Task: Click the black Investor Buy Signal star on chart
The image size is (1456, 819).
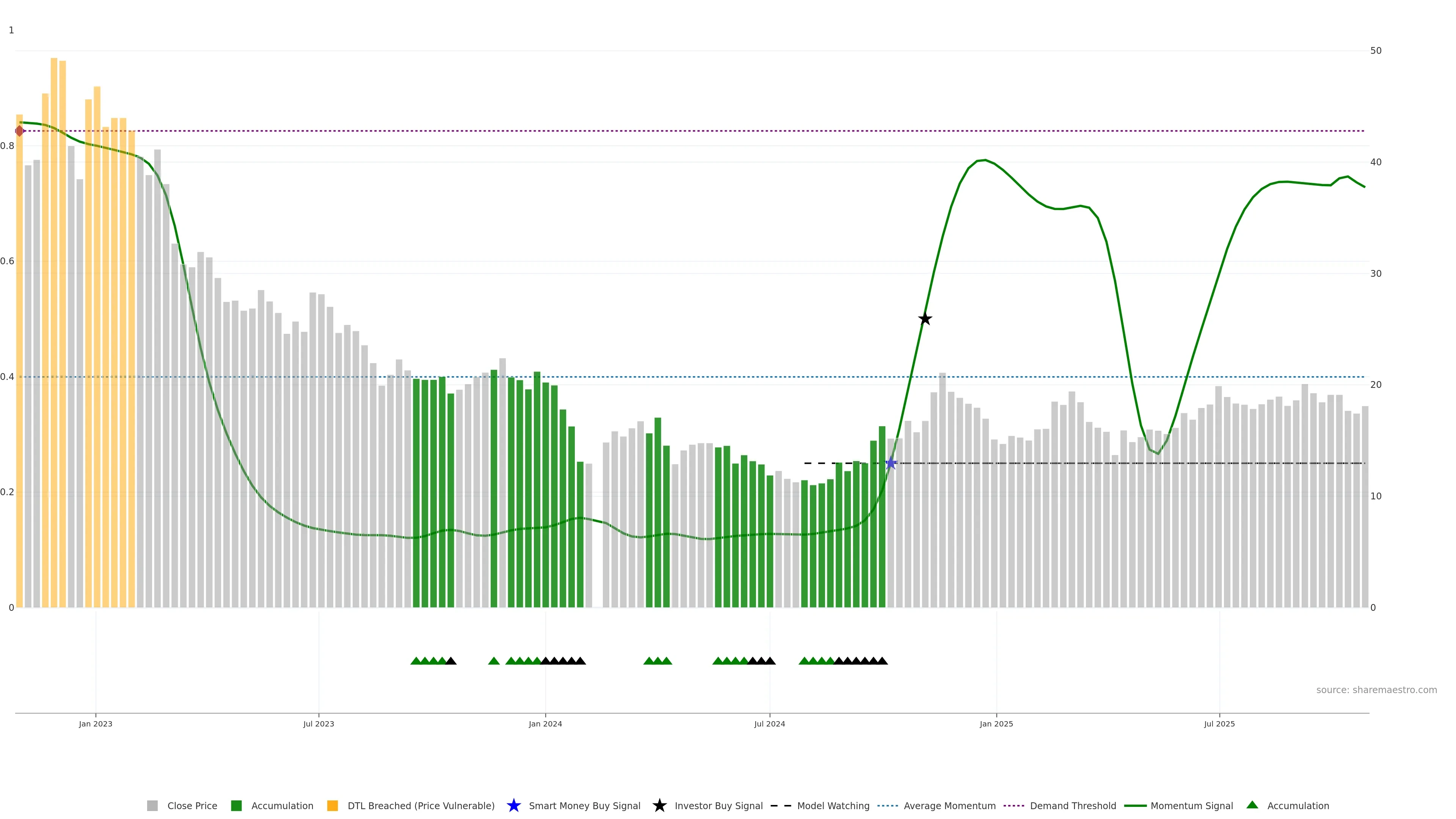Action: click(x=925, y=319)
